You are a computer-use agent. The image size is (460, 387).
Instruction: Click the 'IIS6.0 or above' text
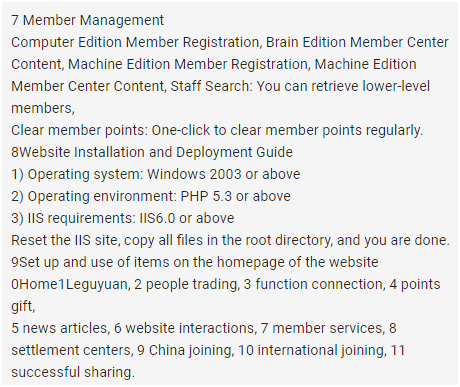pyautogui.click(x=187, y=218)
